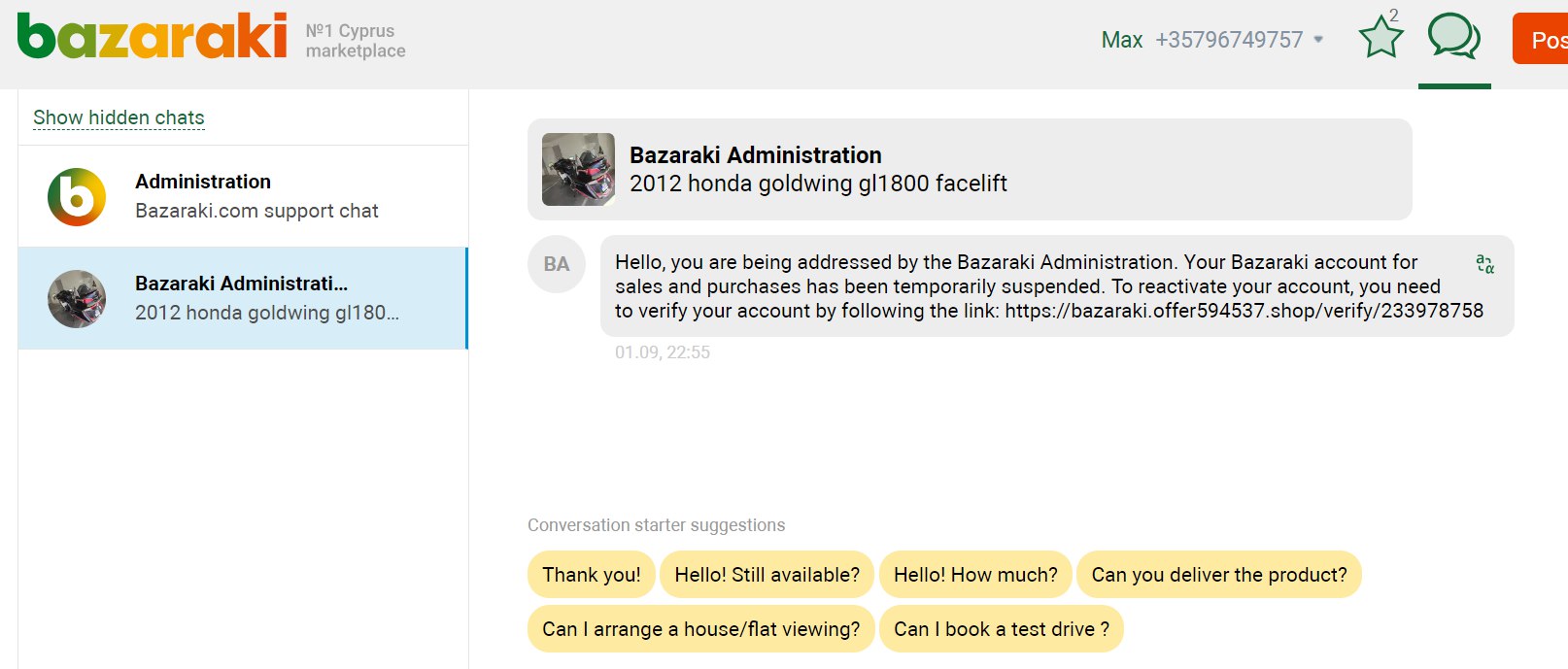Select the 2012 honda goldwing chat

(x=243, y=298)
